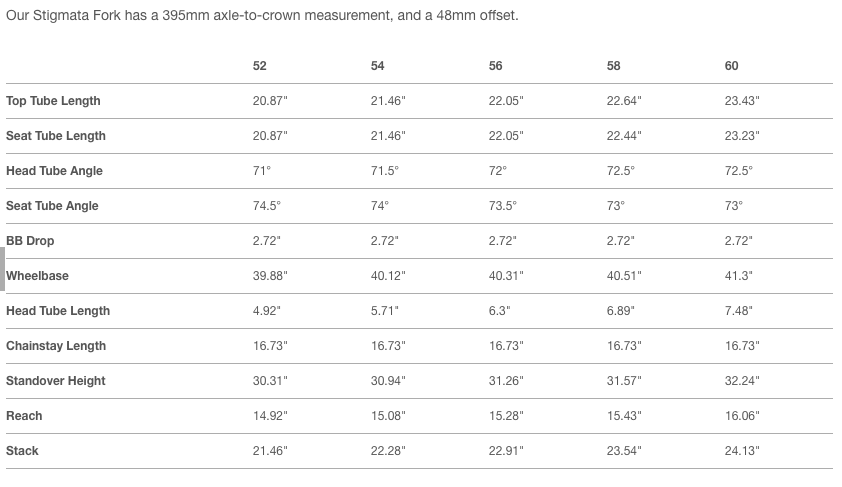Image resolution: width=842 pixels, height=487 pixels.
Task: Select the Head Tube Length row label
Action: 58,311
